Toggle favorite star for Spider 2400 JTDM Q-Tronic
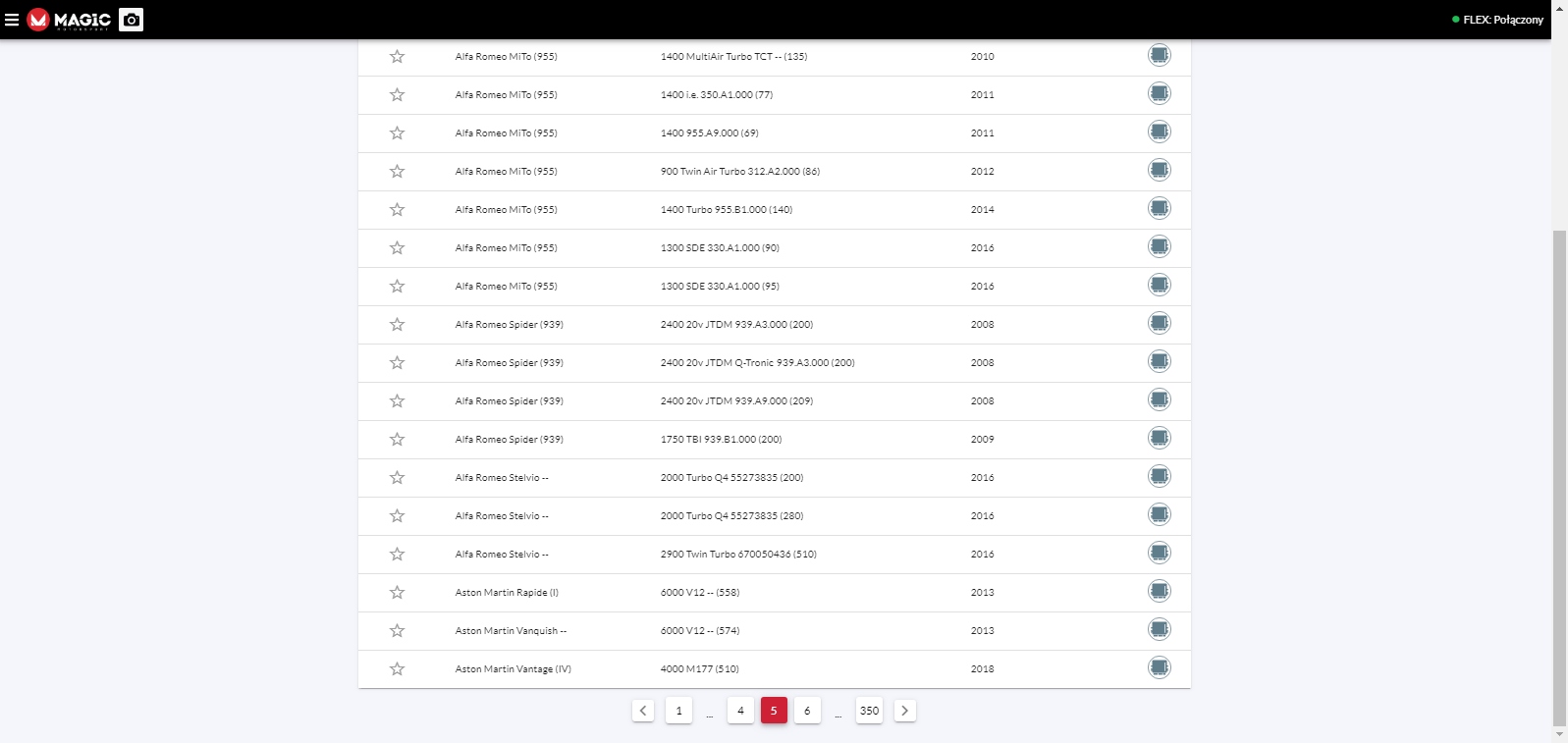The width and height of the screenshot is (1568, 743). [397, 362]
